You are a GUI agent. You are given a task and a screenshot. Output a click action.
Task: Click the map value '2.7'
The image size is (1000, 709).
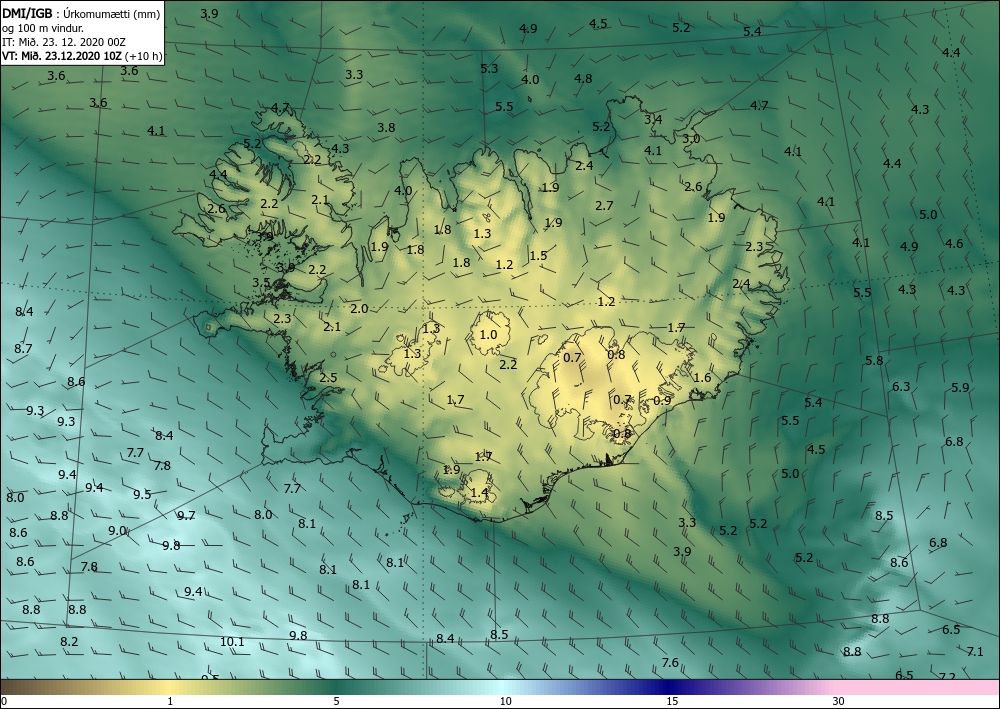click(x=604, y=205)
